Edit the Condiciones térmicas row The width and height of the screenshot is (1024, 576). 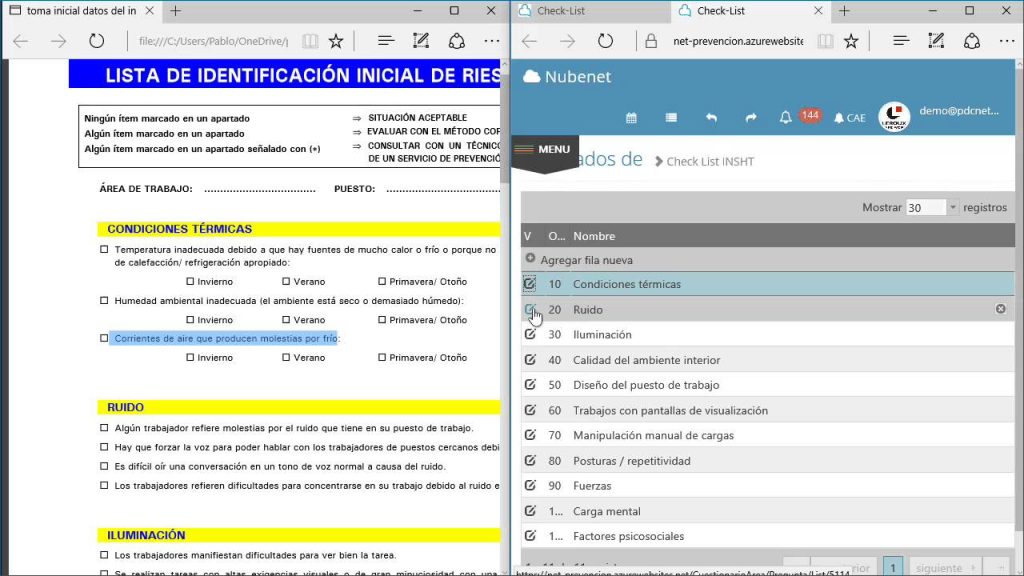pos(530,283)
